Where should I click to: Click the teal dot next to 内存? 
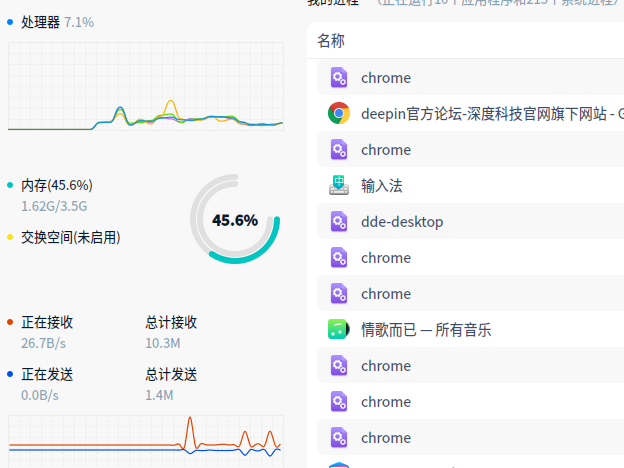pos(10,185)
